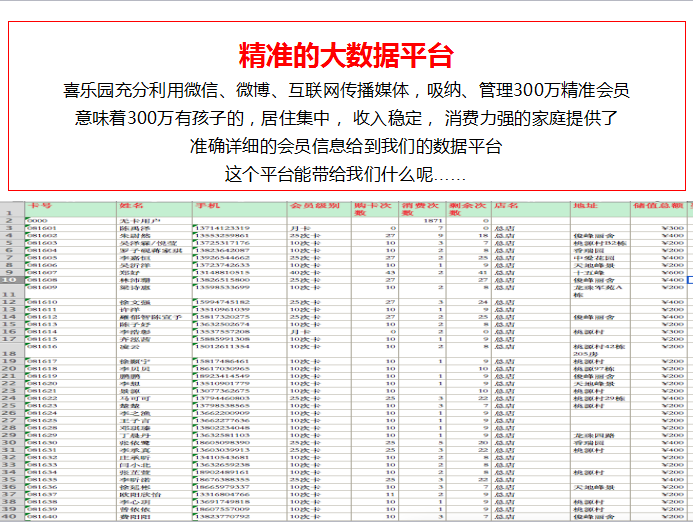Click card number cell 0000
The image size is (693, 522).
click(x=71, y=221)
